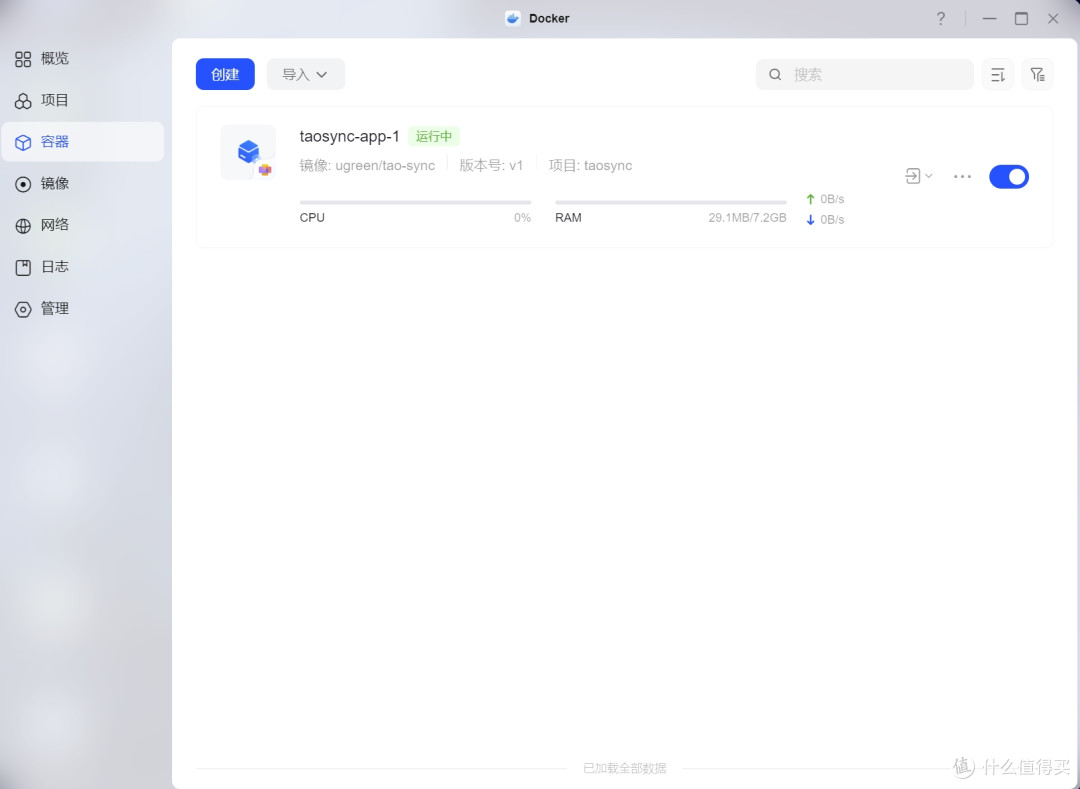
Task: Select the 容器 containers section
Action: [83, 142]
